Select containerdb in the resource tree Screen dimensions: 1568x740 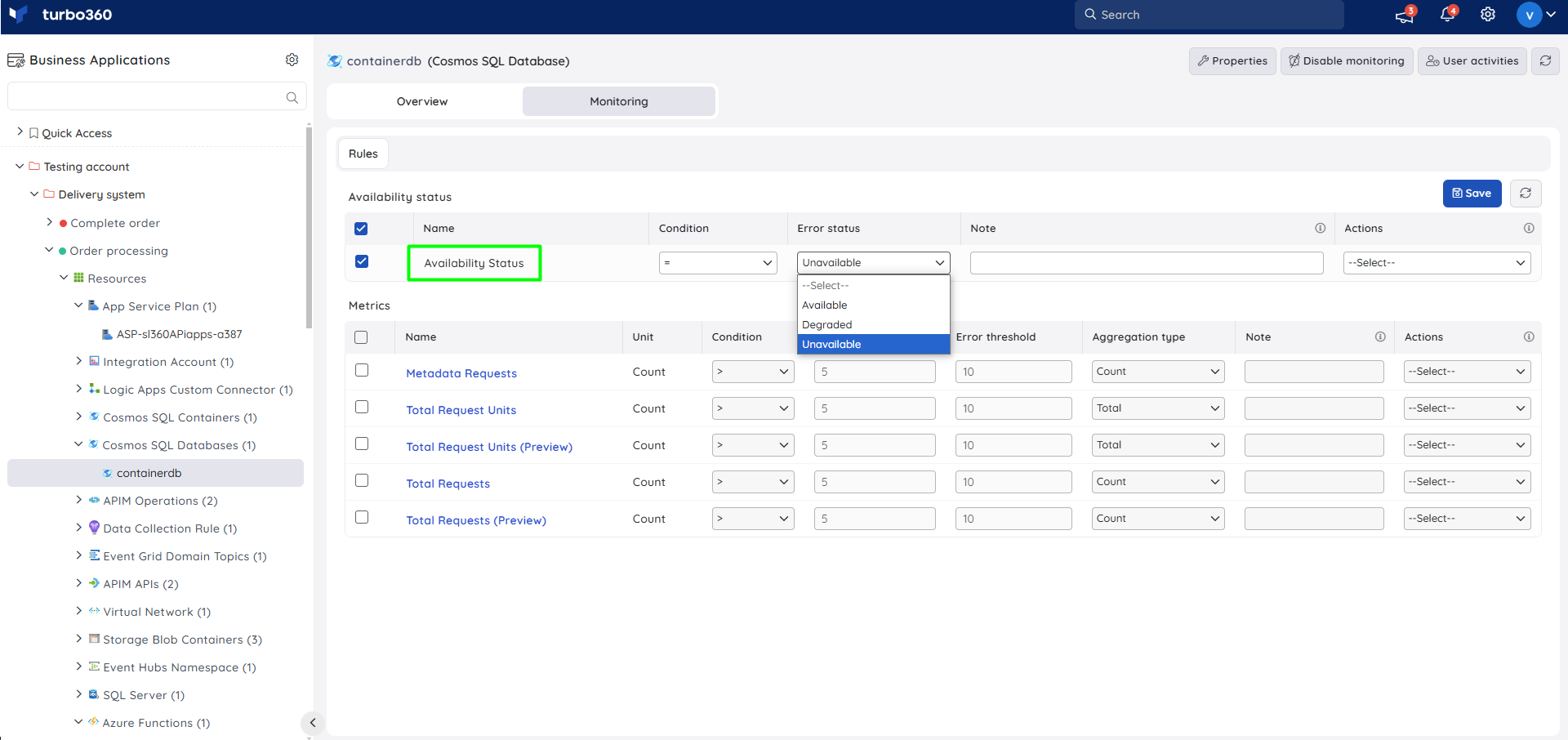(x=155, y=473)
